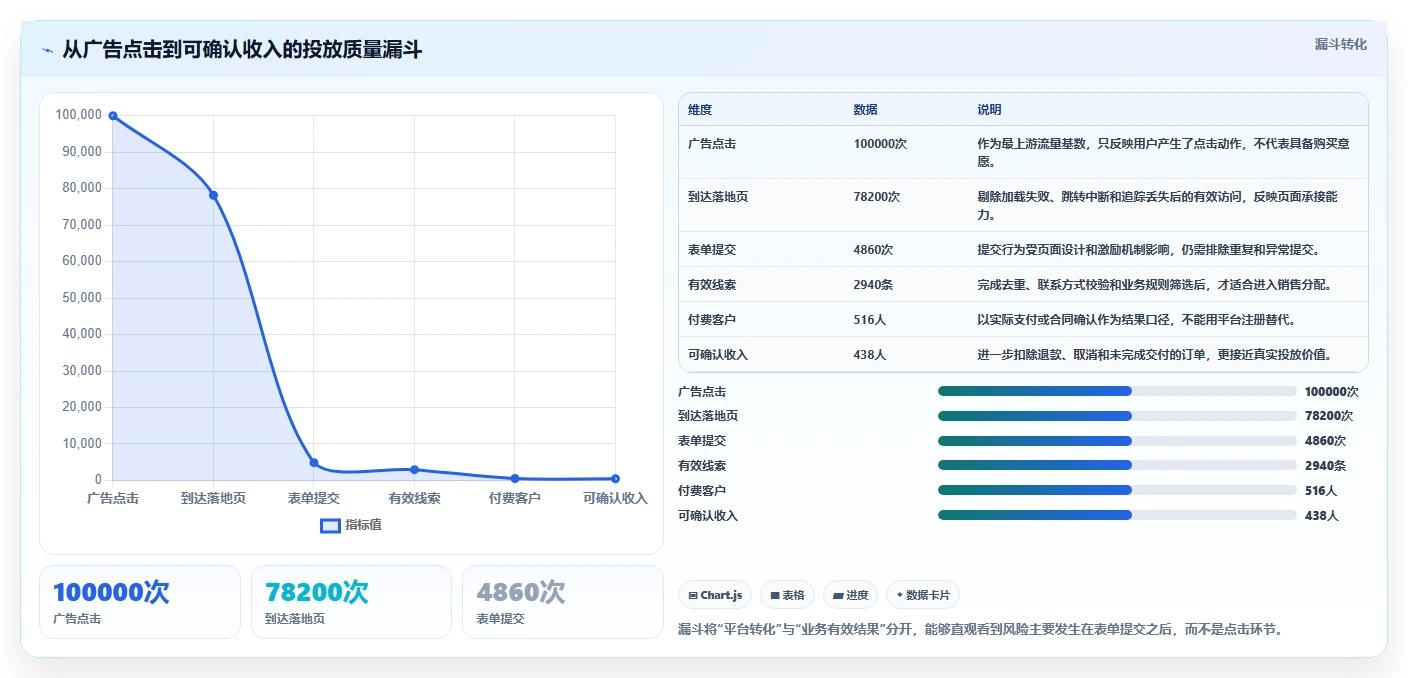Click the 表单提交 data point on chart
The height and width of the screenshot is (678, 1408).
tap(314, 462)
